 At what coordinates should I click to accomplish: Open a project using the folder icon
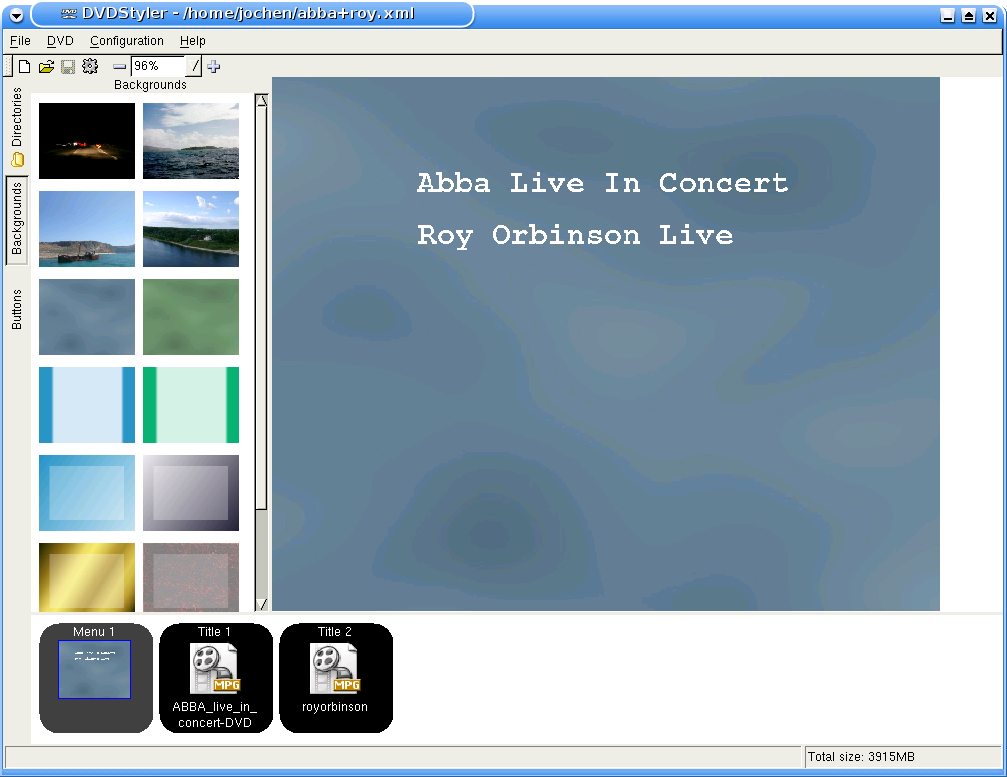tap(46, 67)
